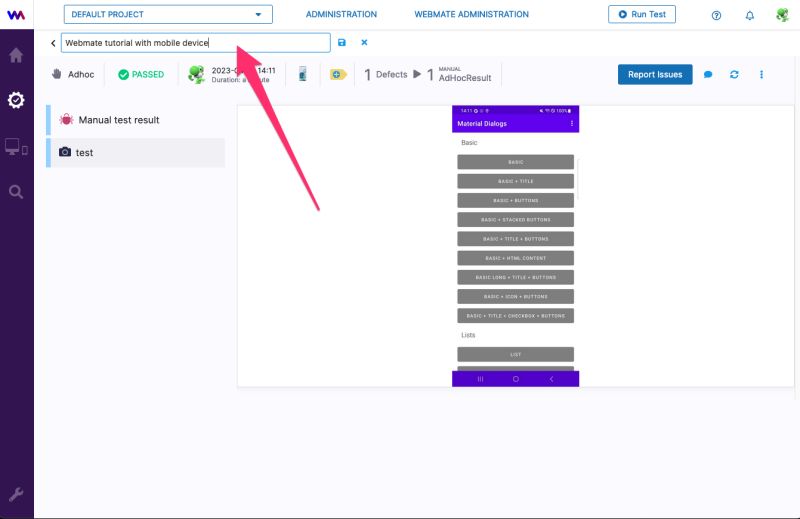Go to WEBMATE ADMINISTRATION menu

[471, 14]
